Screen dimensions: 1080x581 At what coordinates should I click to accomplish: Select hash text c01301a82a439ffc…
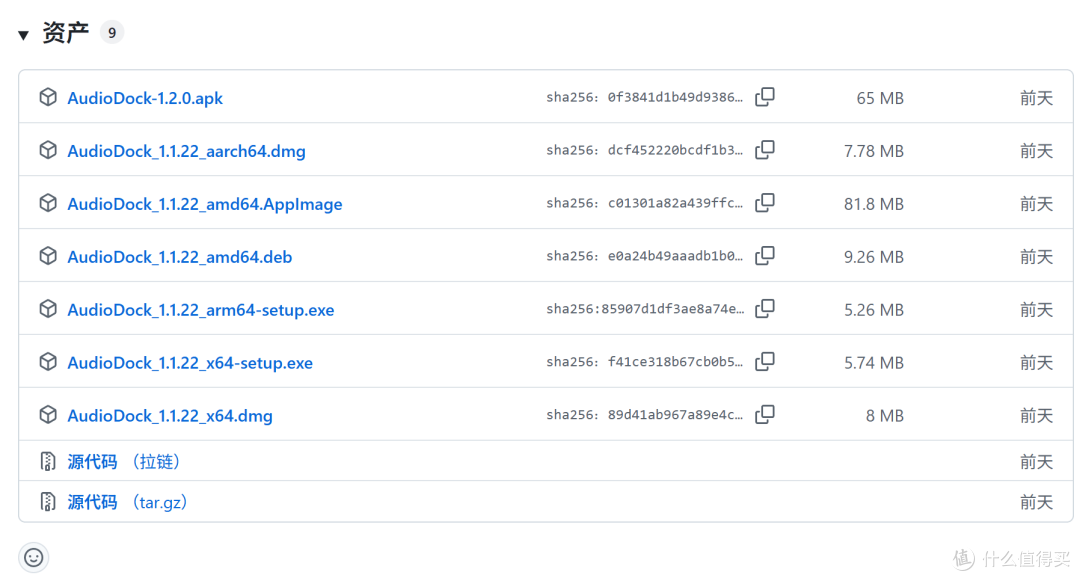pyautogui.click(x=675, y=204)
